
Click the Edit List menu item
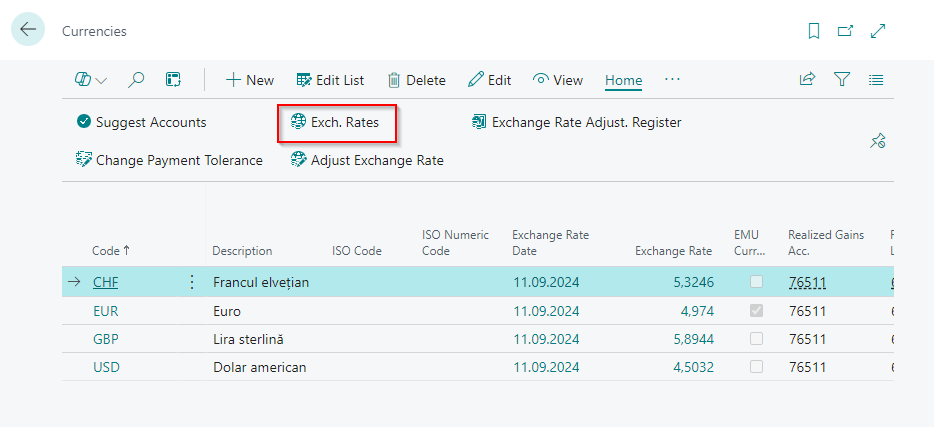point(330,80)
